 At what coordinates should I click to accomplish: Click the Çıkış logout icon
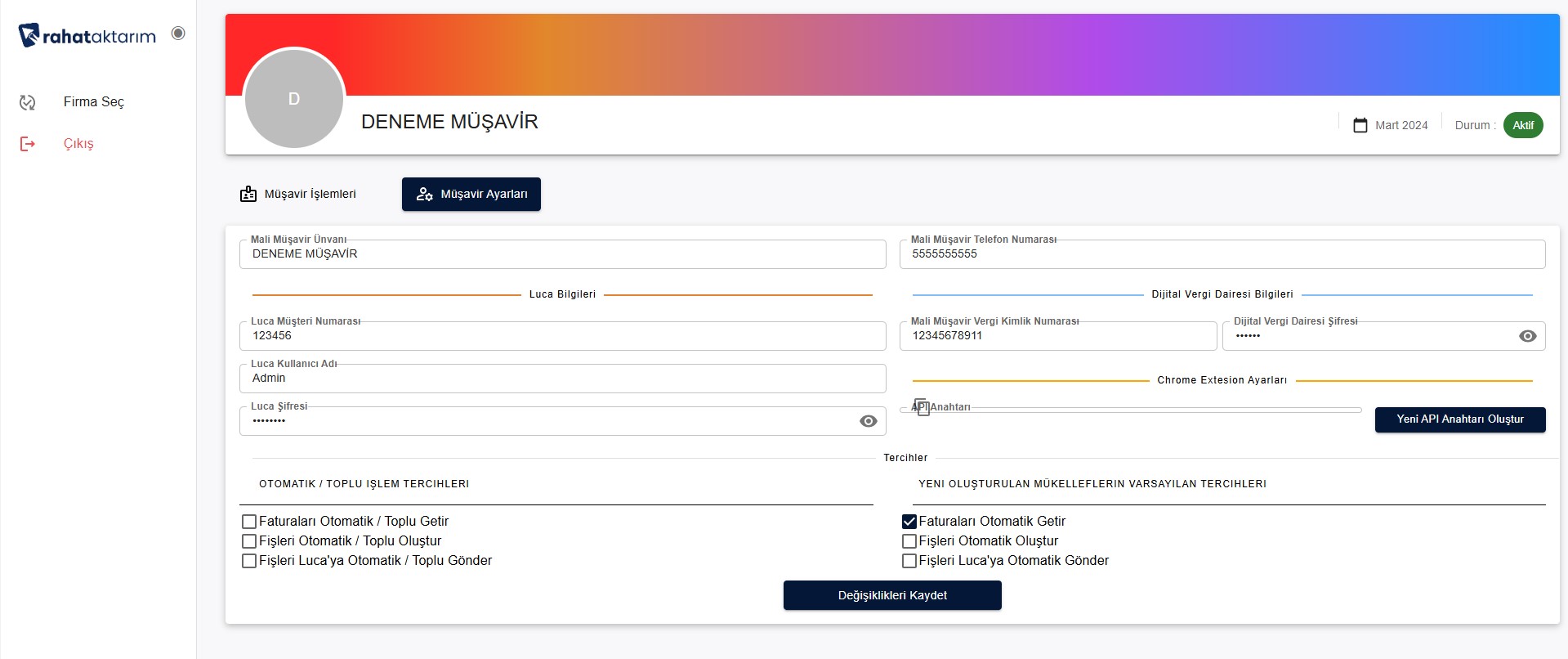click(28, 144)
